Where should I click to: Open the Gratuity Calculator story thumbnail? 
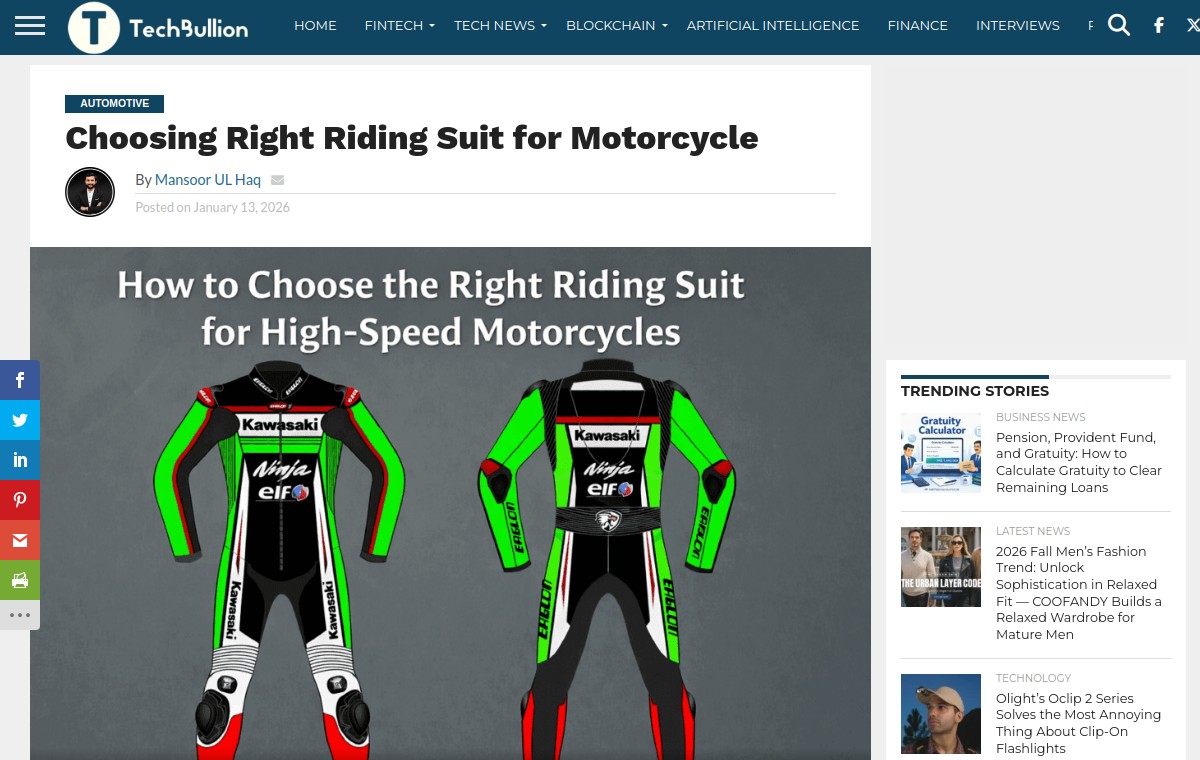click(x=941, y=453)
